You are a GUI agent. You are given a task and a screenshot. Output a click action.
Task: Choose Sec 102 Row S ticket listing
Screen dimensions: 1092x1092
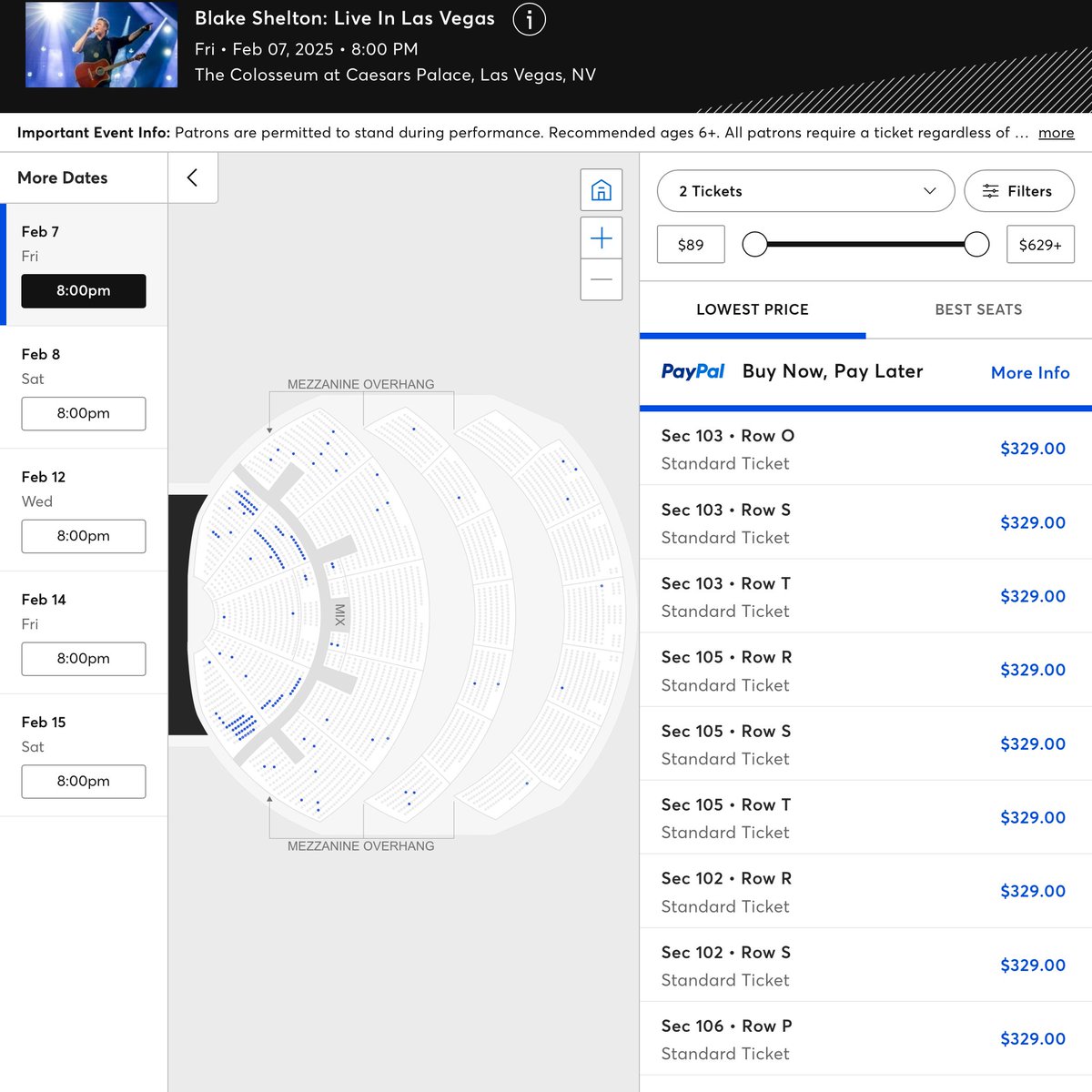(865, 965)
